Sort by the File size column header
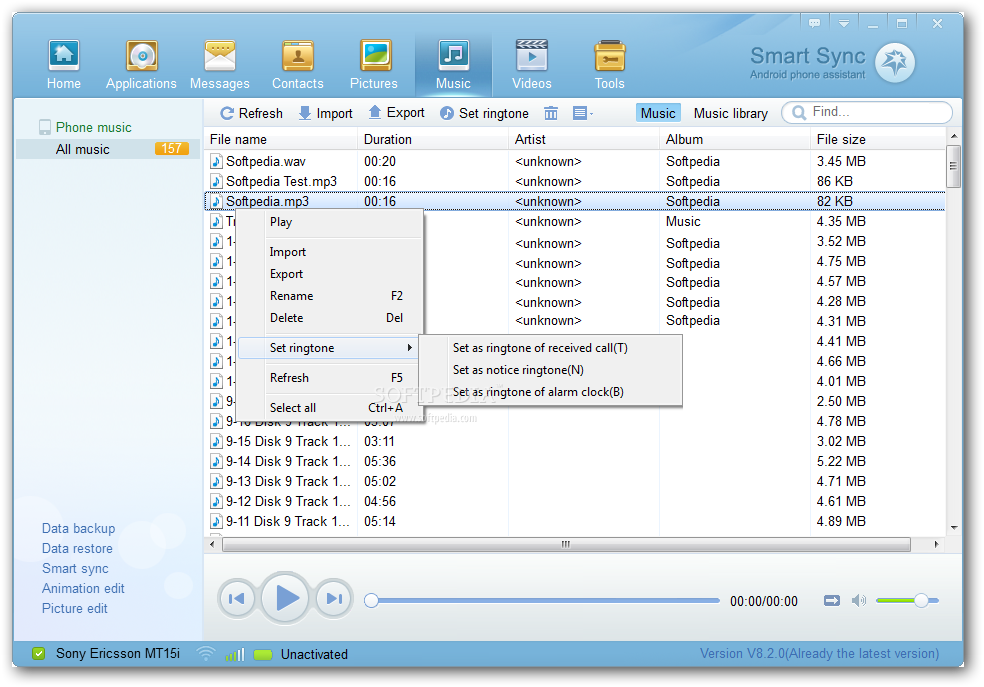Viewport: 984px width, 687px height. (x=877, y=139)
